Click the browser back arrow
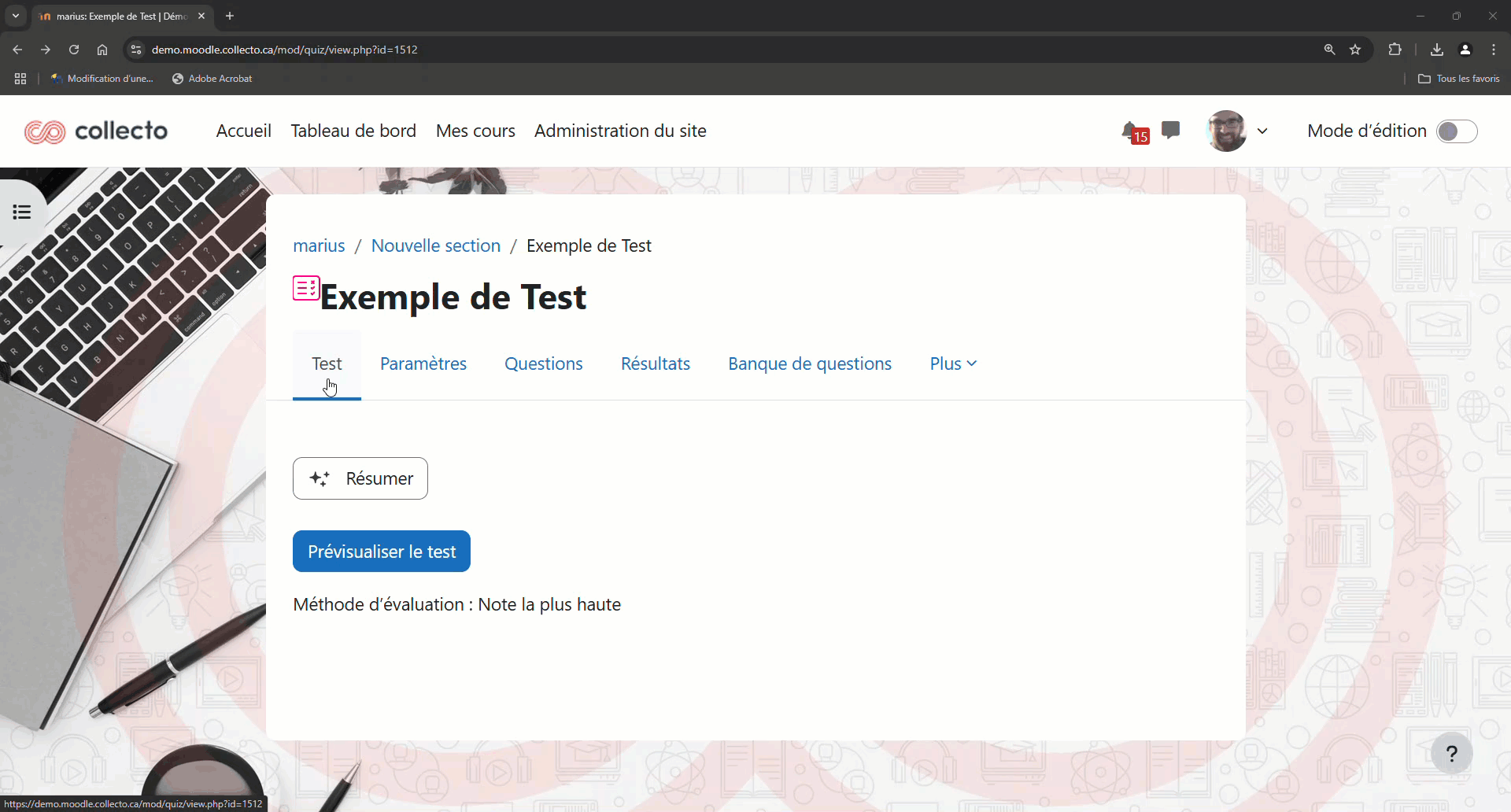This screenshot has width=1511, height=812. tap(17, 50)
